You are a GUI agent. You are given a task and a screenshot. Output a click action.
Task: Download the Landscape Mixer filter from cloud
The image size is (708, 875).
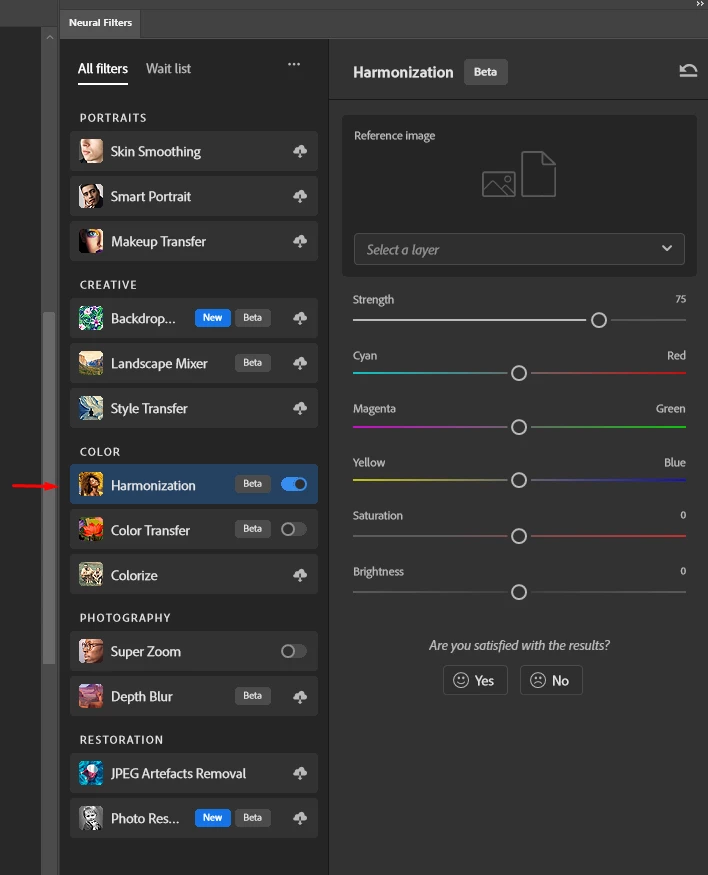[300, 363]
